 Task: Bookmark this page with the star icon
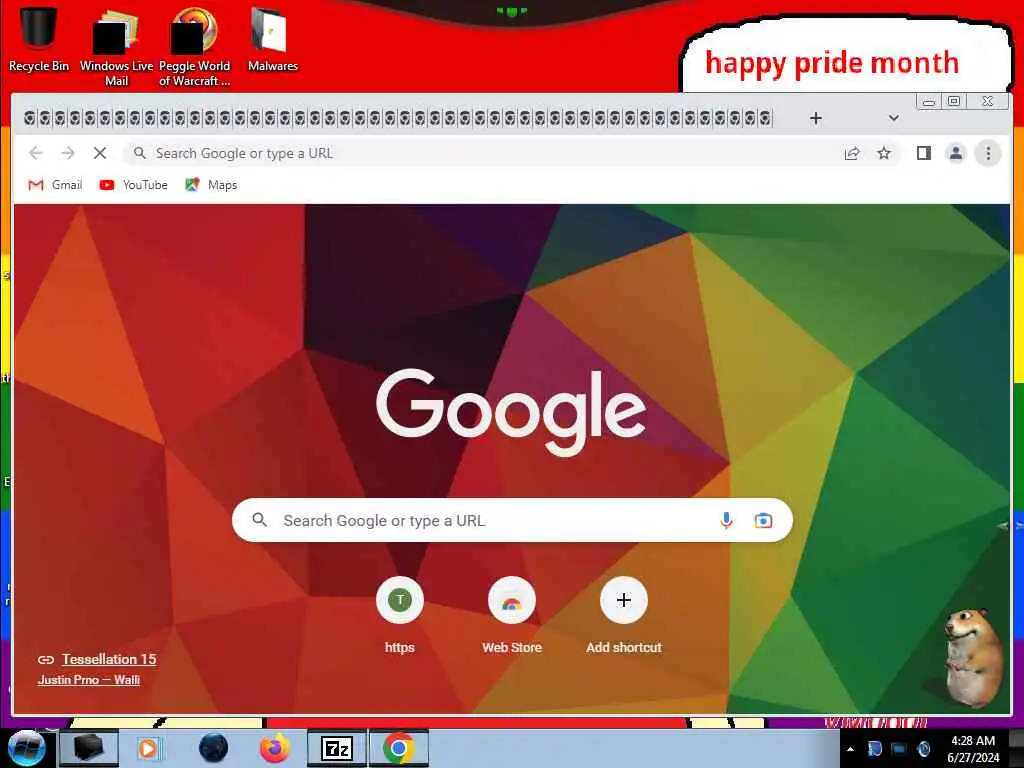[x=884, y=153]
